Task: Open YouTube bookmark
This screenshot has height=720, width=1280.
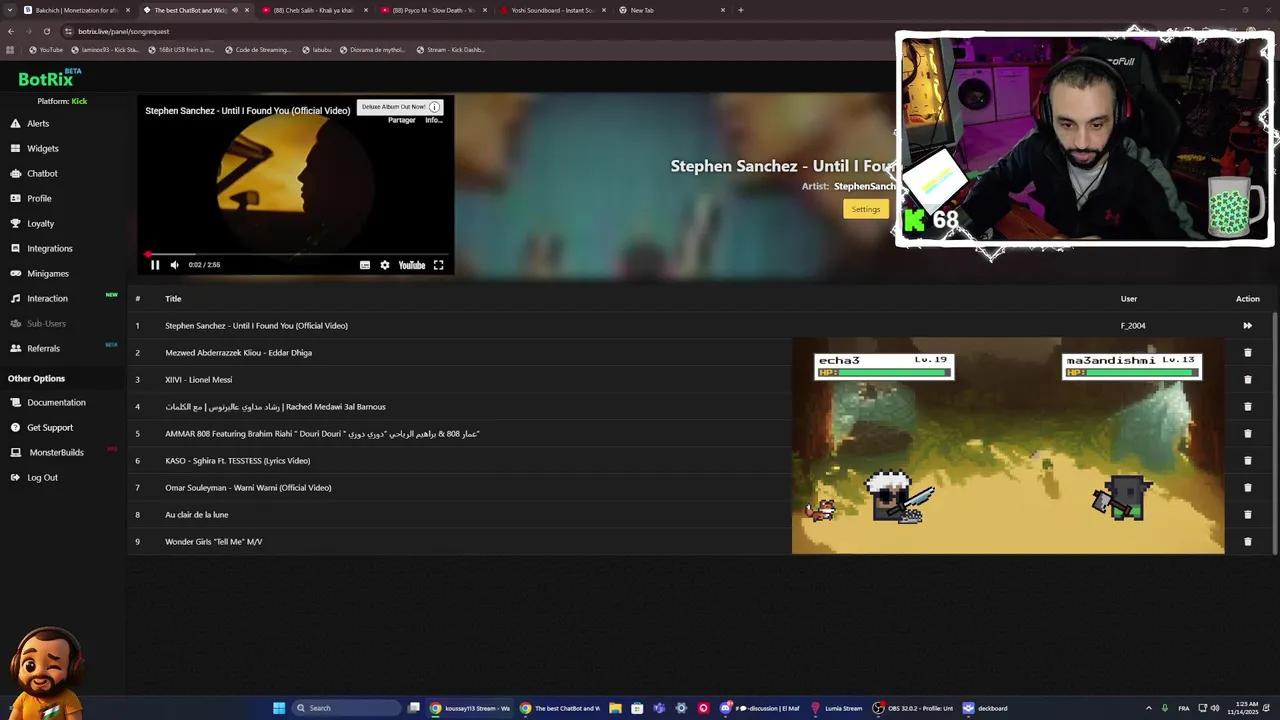Action: 46,49
